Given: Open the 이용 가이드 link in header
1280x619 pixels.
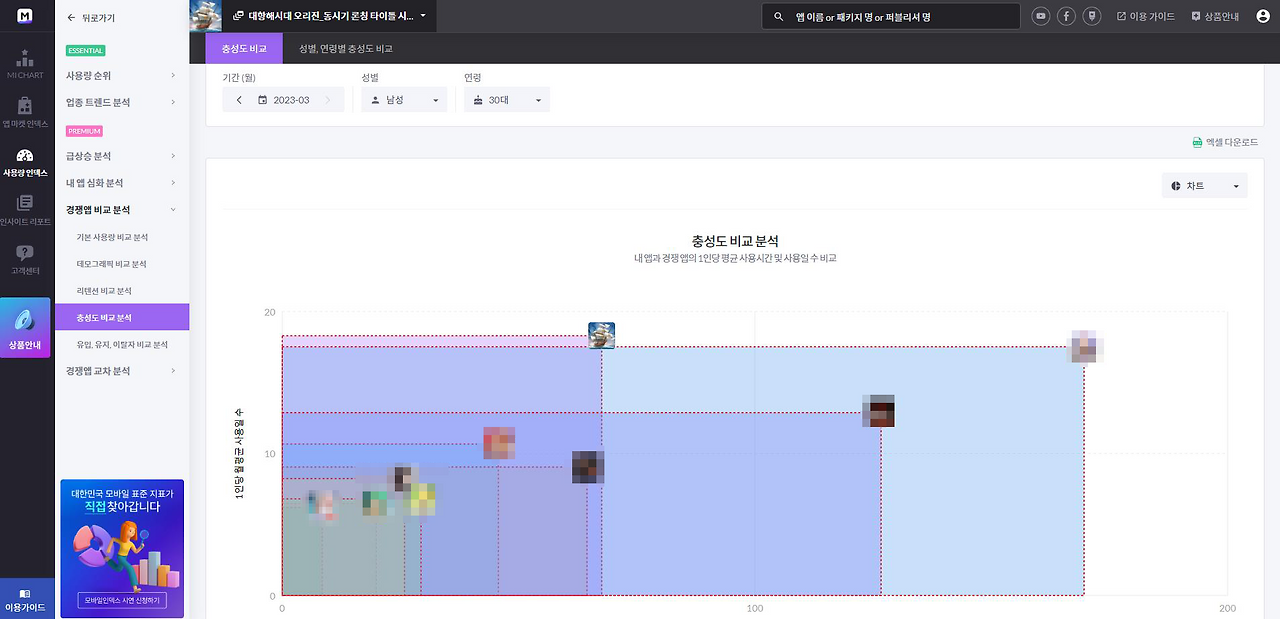Looking at the screenshot, I should [x=1146, y=16].
